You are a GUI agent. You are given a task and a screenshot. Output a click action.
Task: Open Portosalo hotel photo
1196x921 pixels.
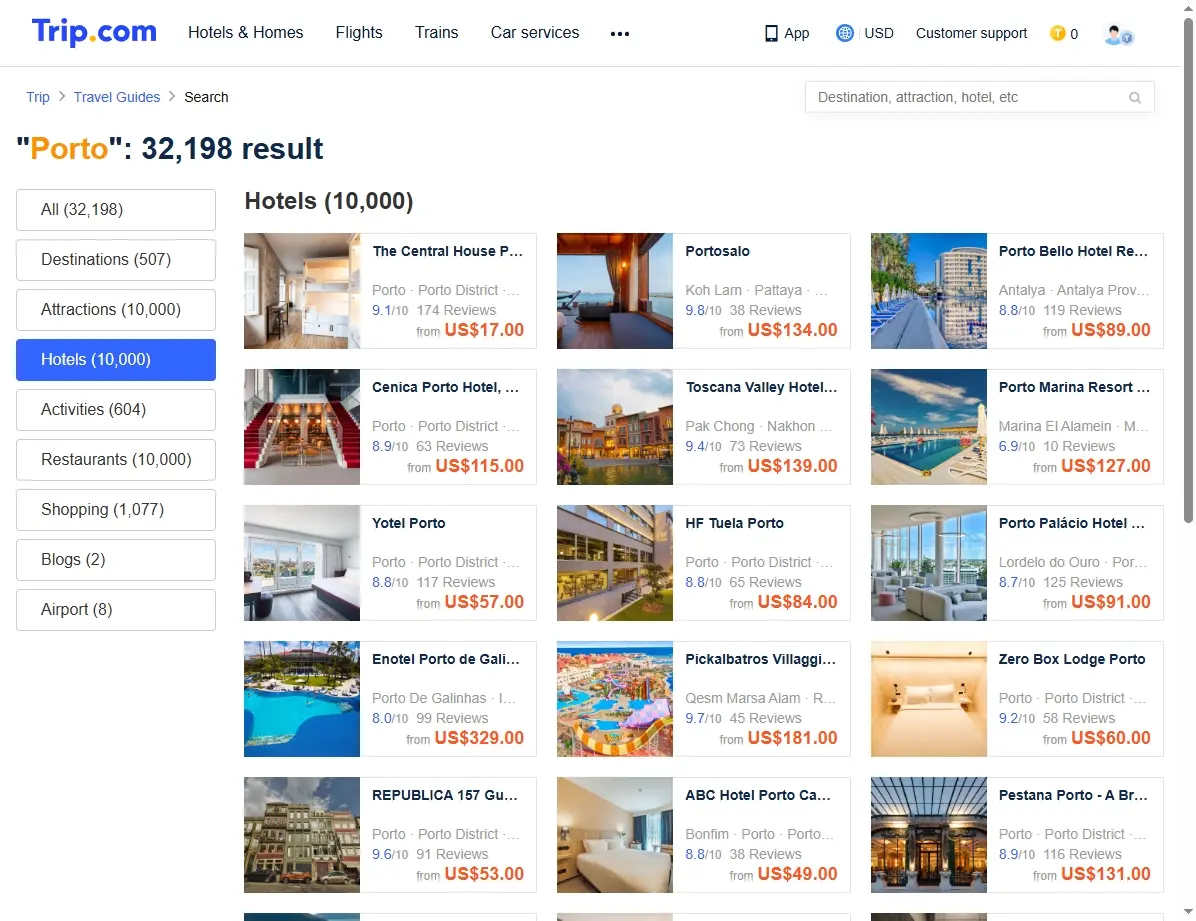(x=615, y=291)
